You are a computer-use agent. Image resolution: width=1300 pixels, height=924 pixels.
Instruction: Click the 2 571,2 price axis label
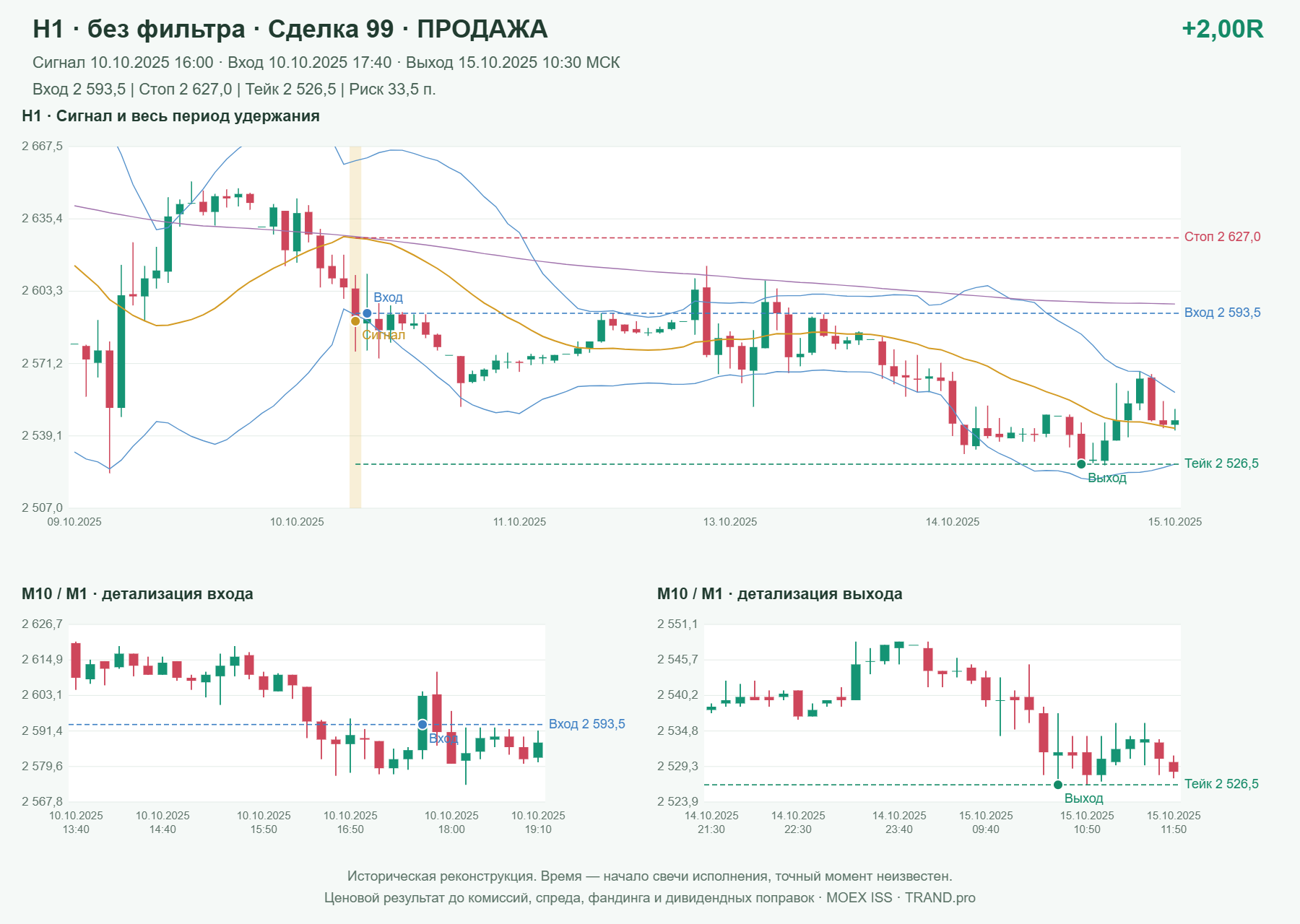(42, 363)
